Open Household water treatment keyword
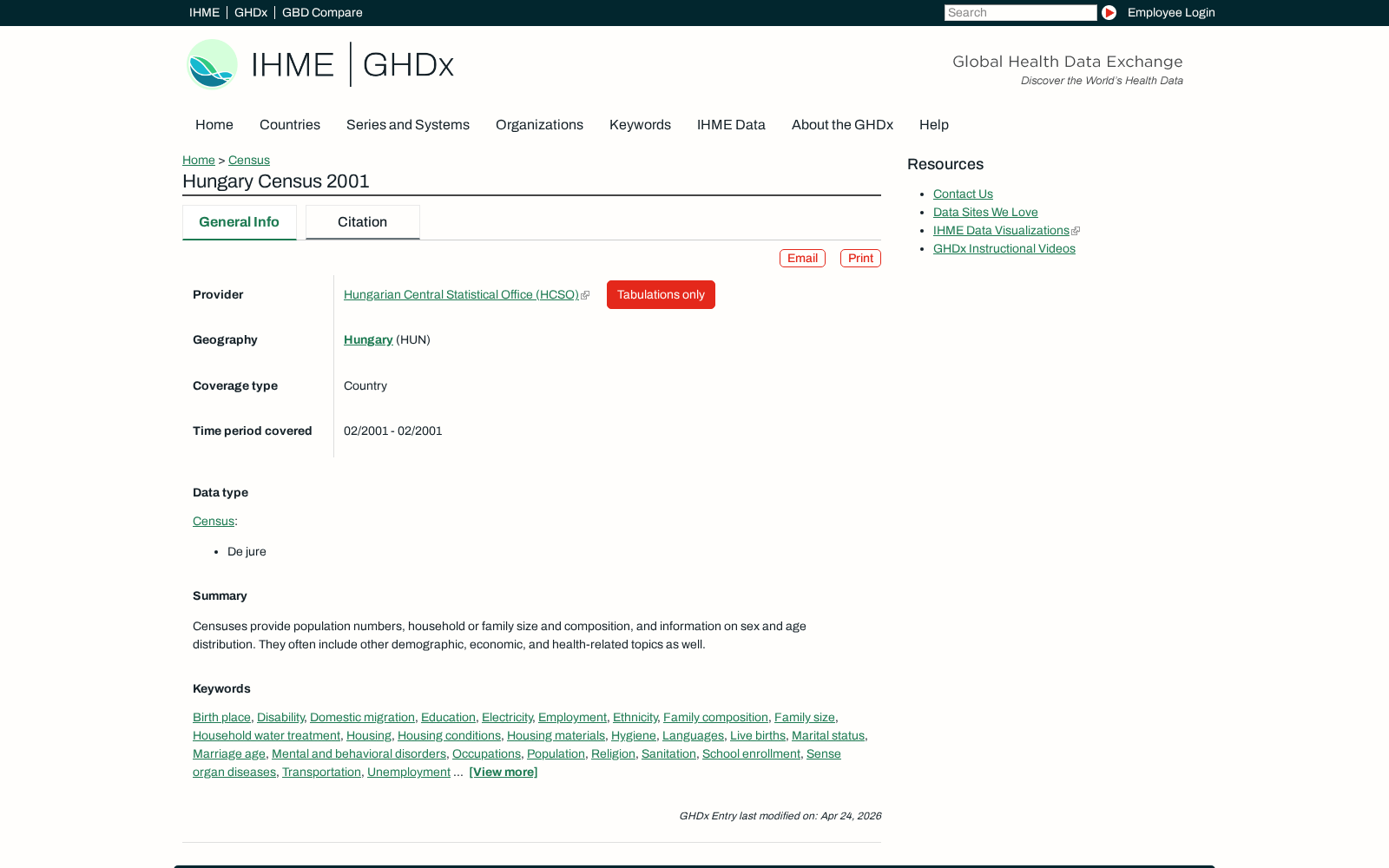Screen dimensions: 1389x868 tap(267, 736)
